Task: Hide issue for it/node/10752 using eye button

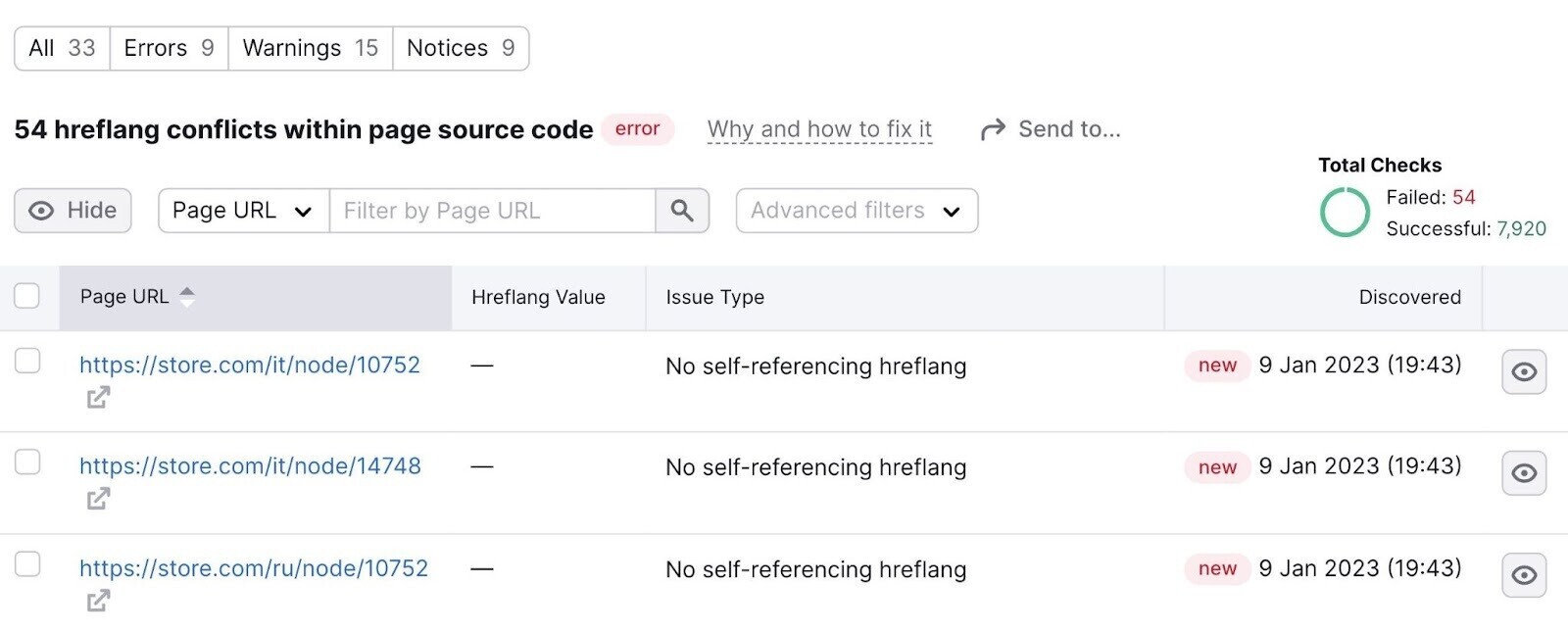Action: [x=1524, y=372]
